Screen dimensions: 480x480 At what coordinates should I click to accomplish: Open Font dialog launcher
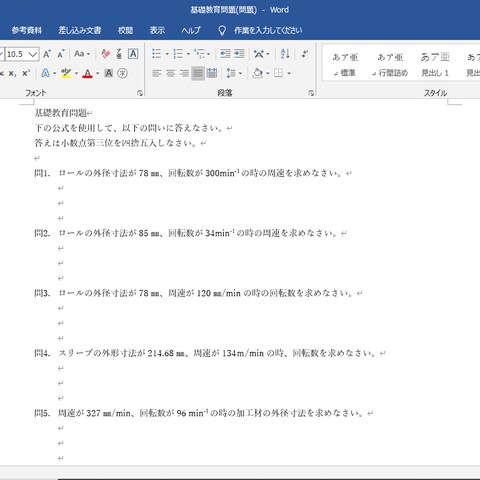point(140,93)
